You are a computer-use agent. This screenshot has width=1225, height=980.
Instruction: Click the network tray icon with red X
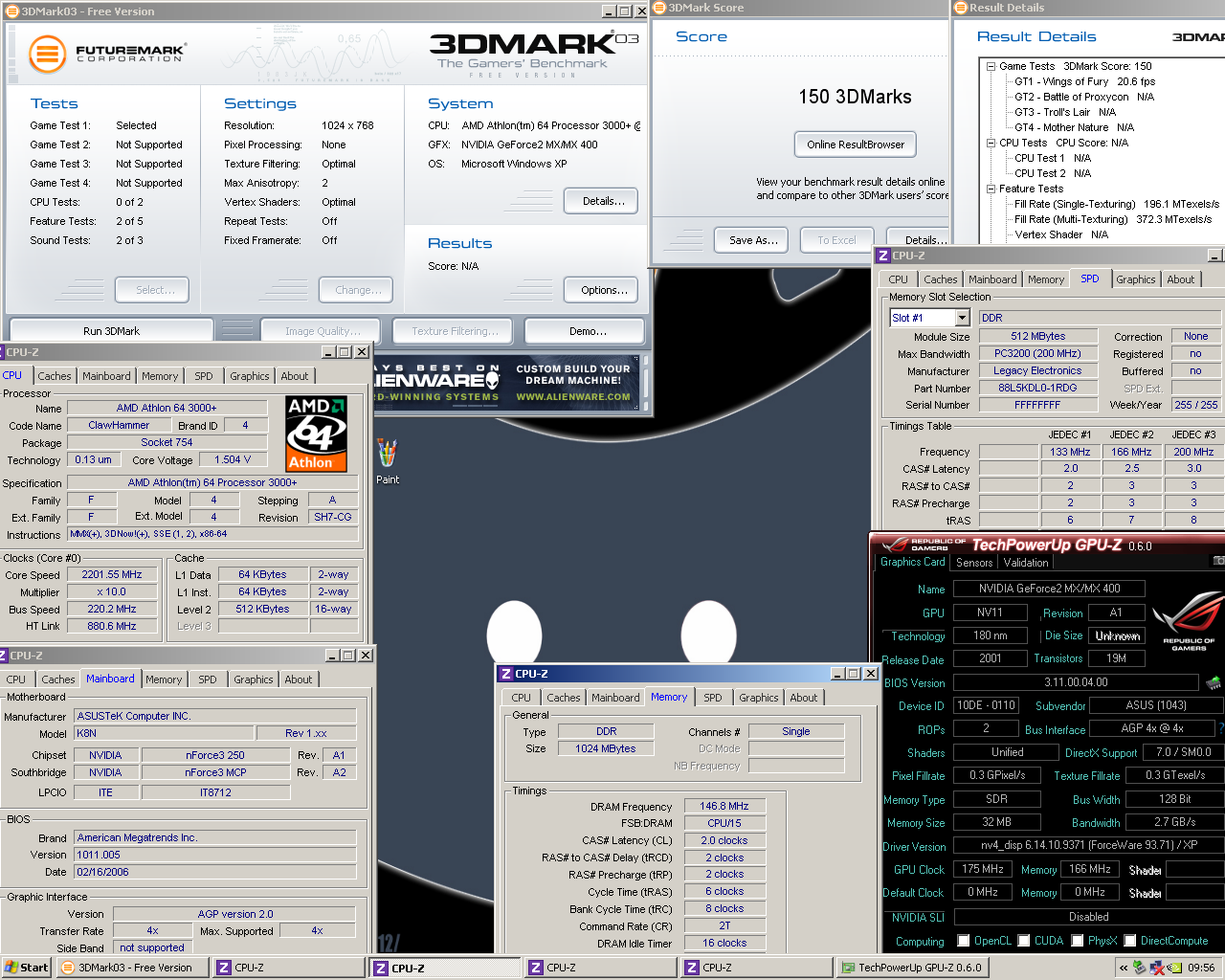coord(1156,968)
